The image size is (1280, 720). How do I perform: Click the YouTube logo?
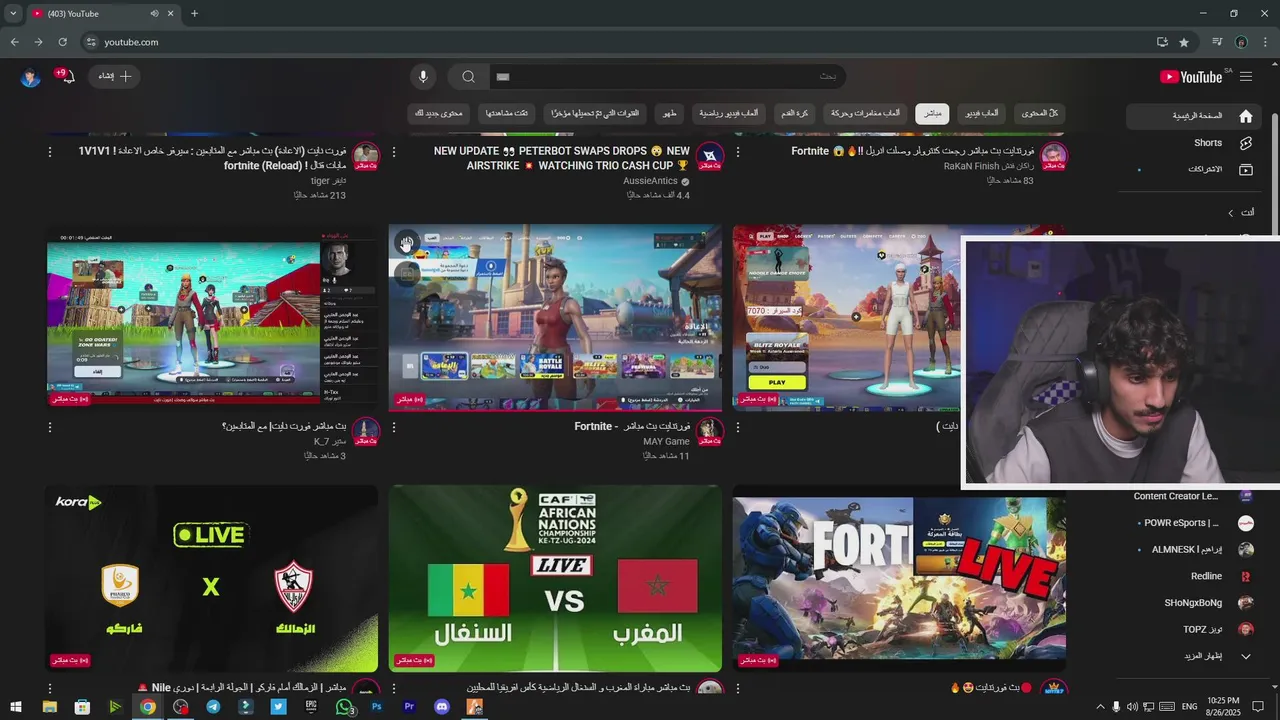1191,77
